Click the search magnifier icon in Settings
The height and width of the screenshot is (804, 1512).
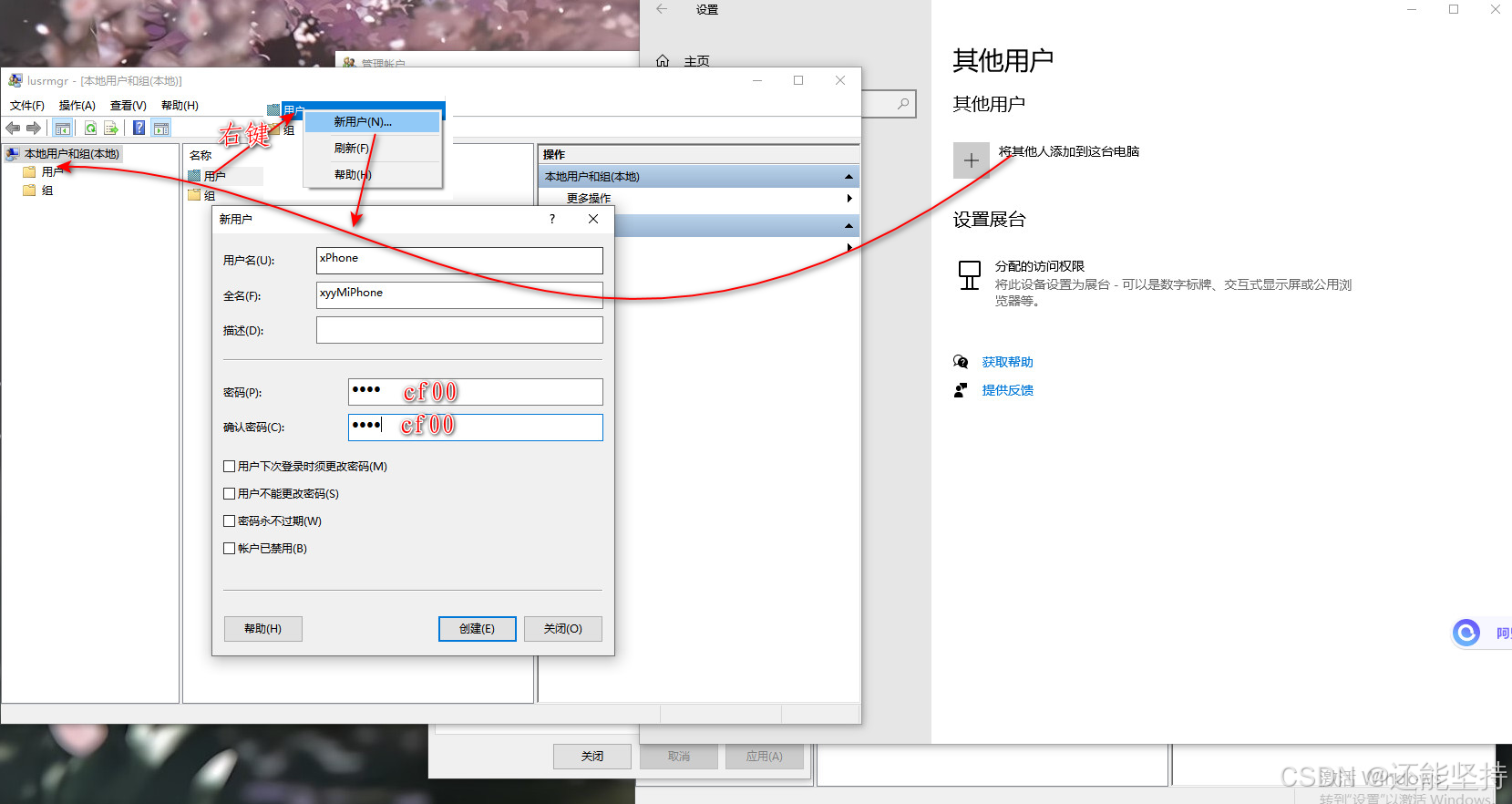tap(903, 104)
